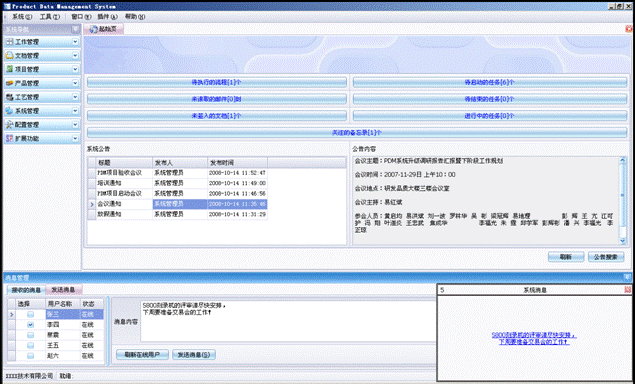Open the 工具 menu in menu bar
635x384 pixels.
coord(49,17)
